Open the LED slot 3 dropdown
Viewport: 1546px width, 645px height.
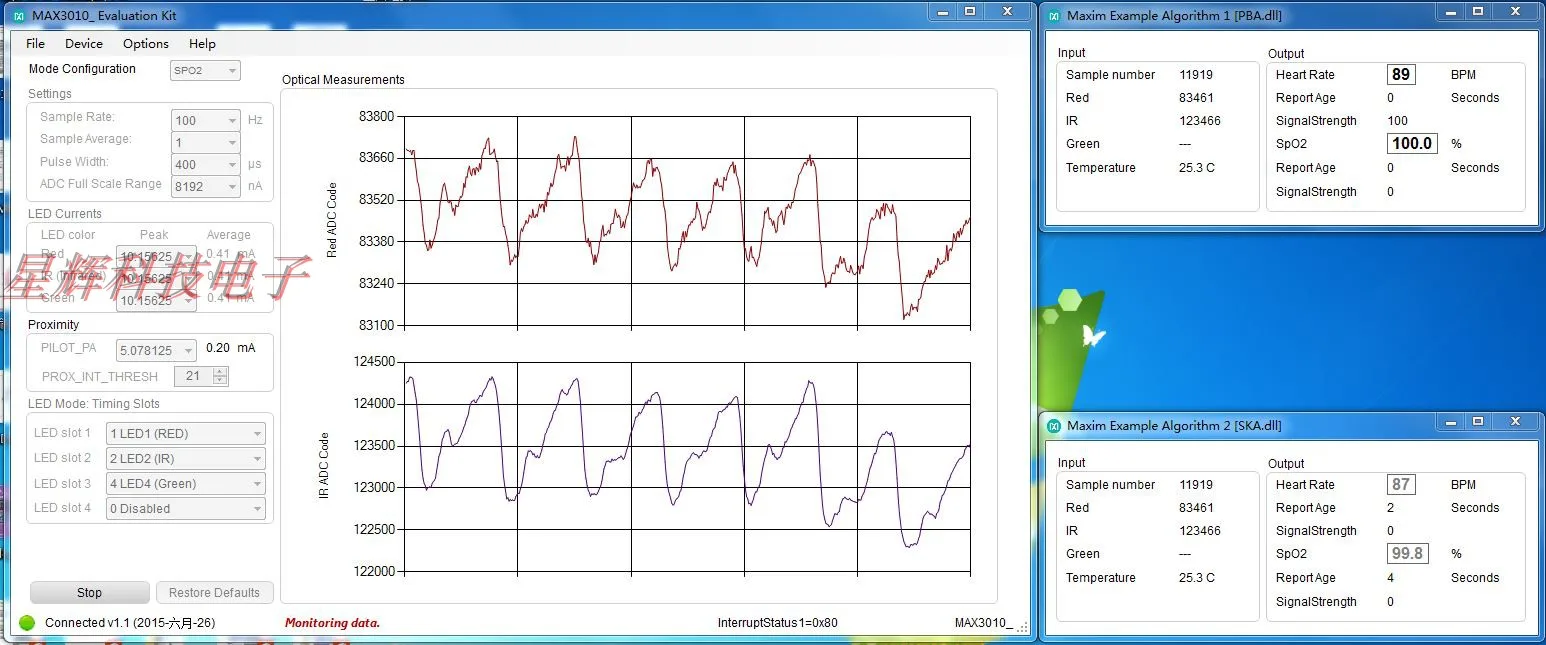(186, 483)
